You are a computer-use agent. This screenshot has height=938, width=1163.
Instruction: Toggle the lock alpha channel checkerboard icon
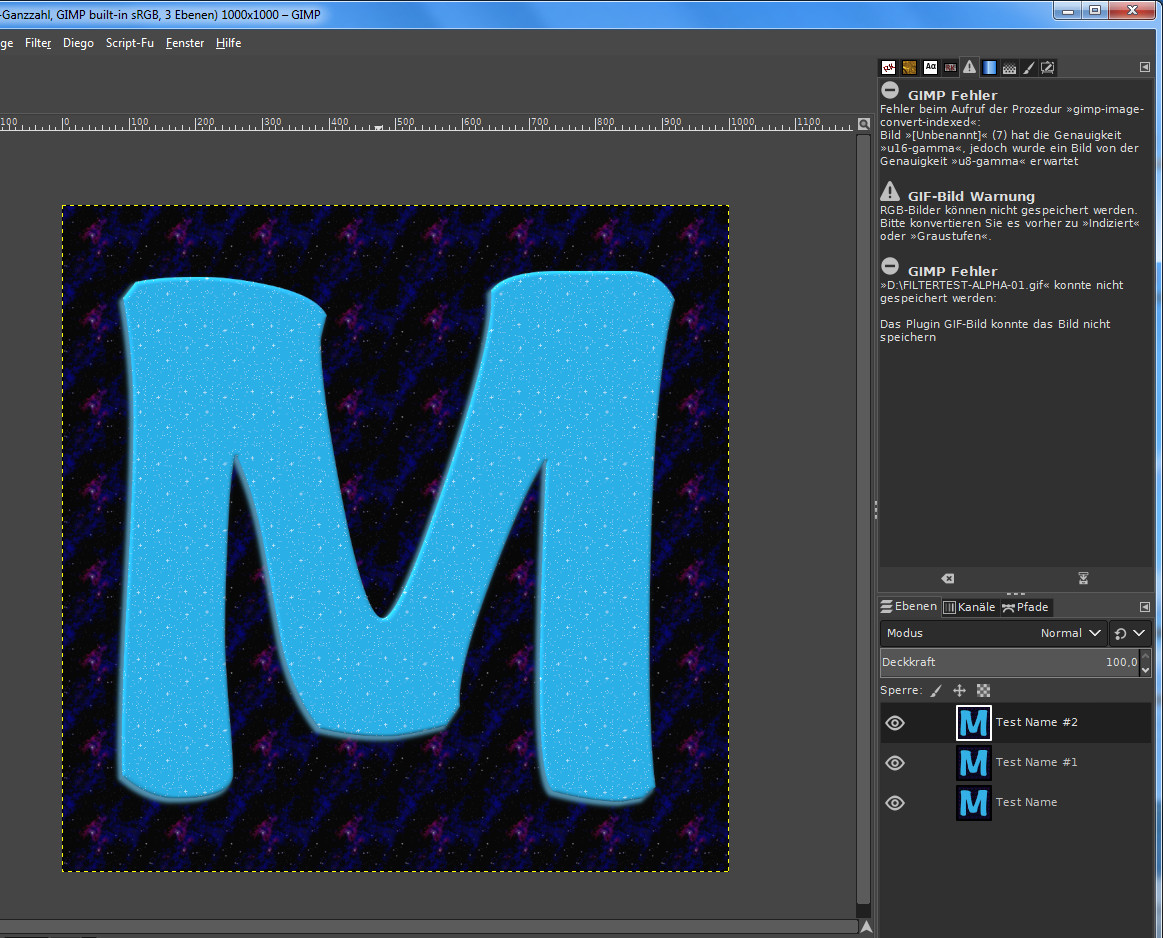tap(984, 691)
